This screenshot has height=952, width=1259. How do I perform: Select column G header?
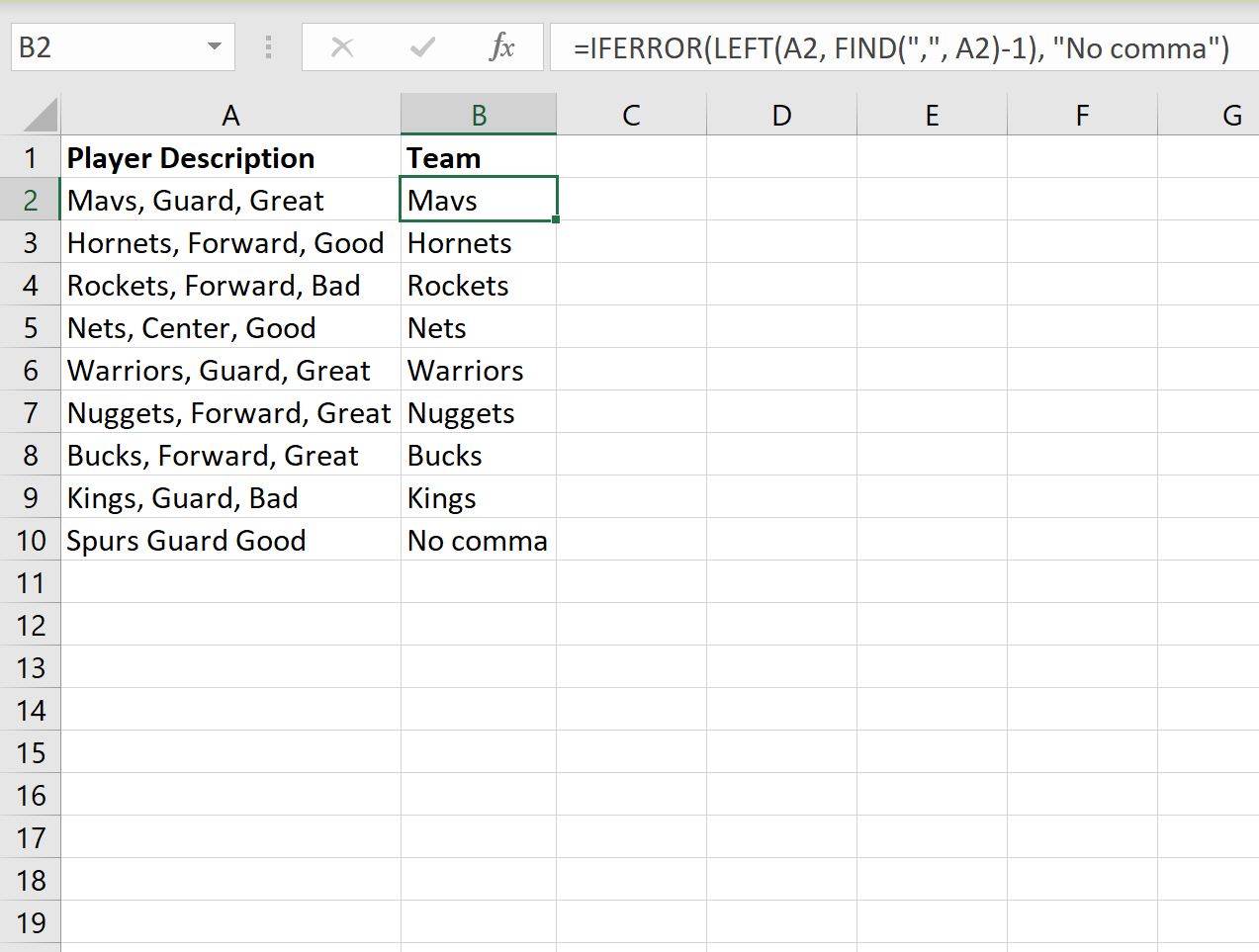pos(1209,115)
